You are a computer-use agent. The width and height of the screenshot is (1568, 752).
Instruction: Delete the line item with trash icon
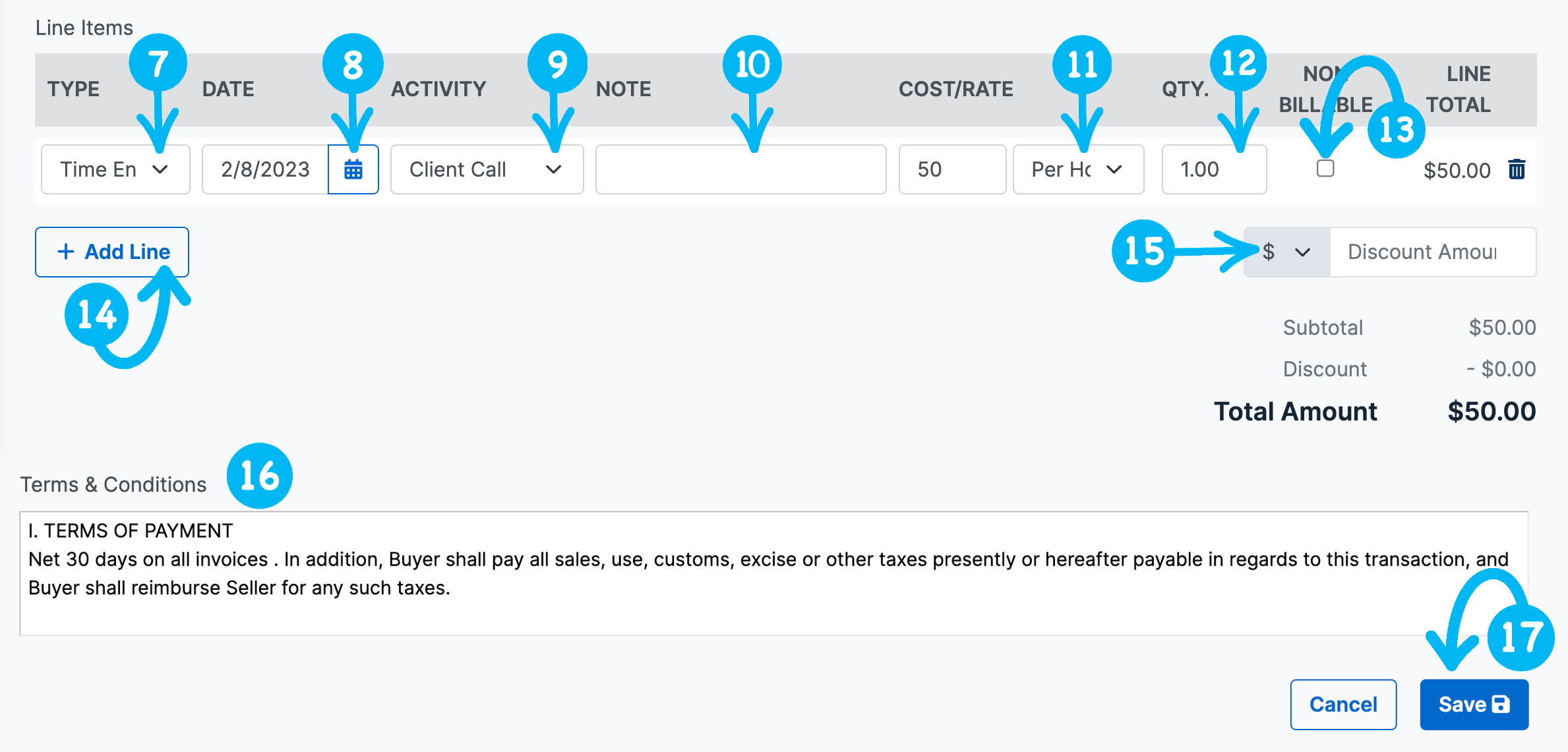pyautogui.click(x=1517, y=169)
